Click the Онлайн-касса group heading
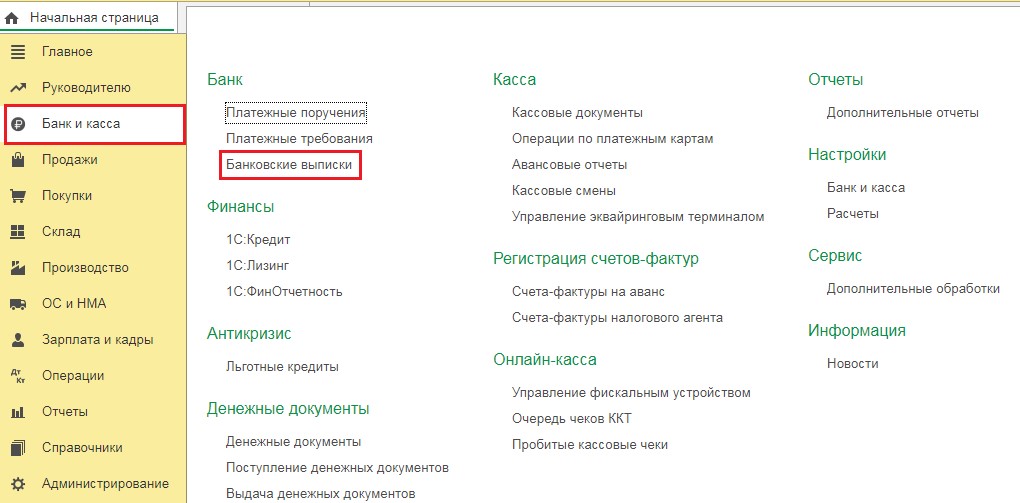 coord(545,359)
